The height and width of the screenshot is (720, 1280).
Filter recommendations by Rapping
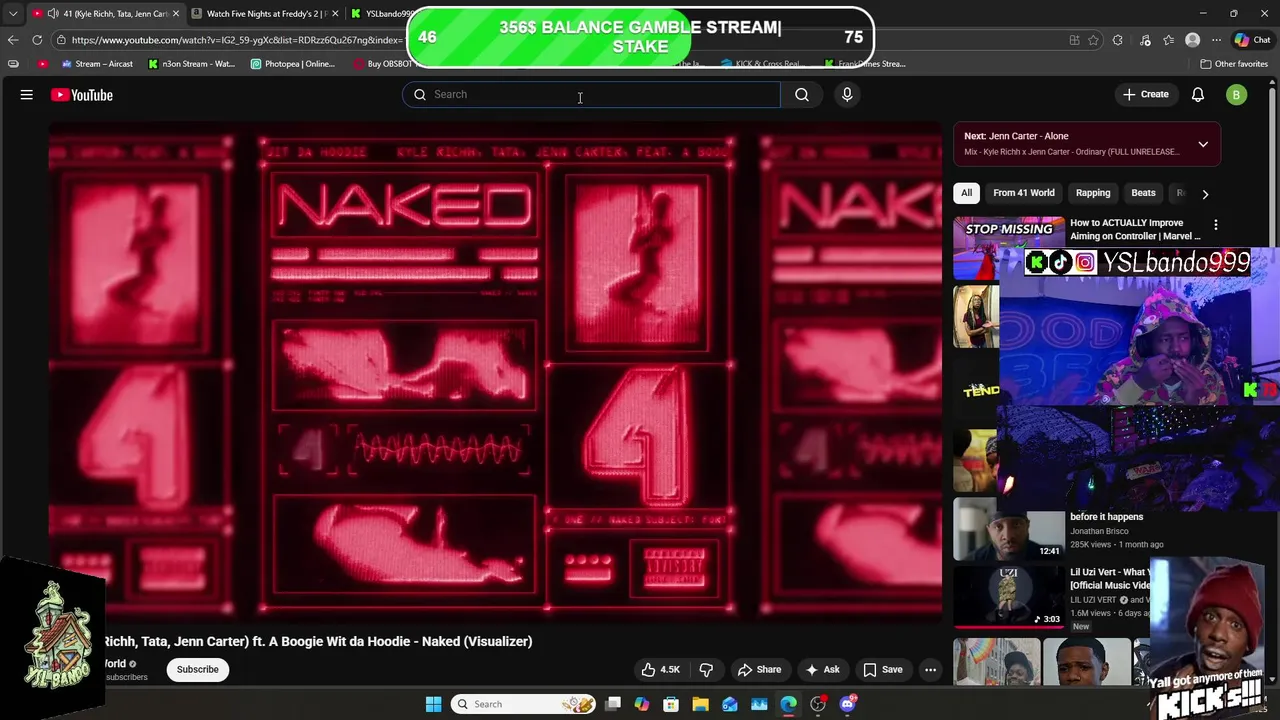[x=1093, y=193]
